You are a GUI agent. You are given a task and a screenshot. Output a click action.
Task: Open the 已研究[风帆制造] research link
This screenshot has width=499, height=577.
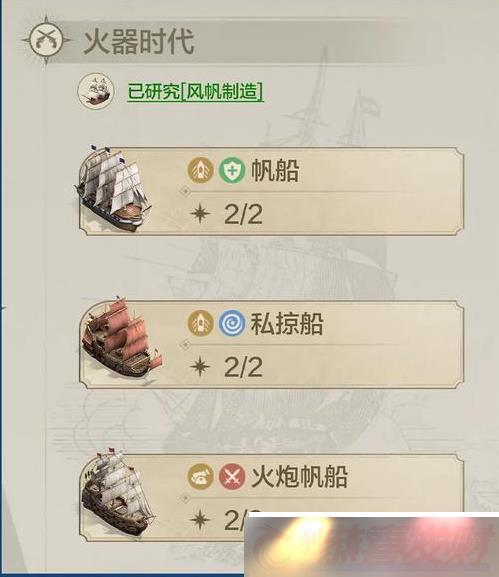pos(195,91)
